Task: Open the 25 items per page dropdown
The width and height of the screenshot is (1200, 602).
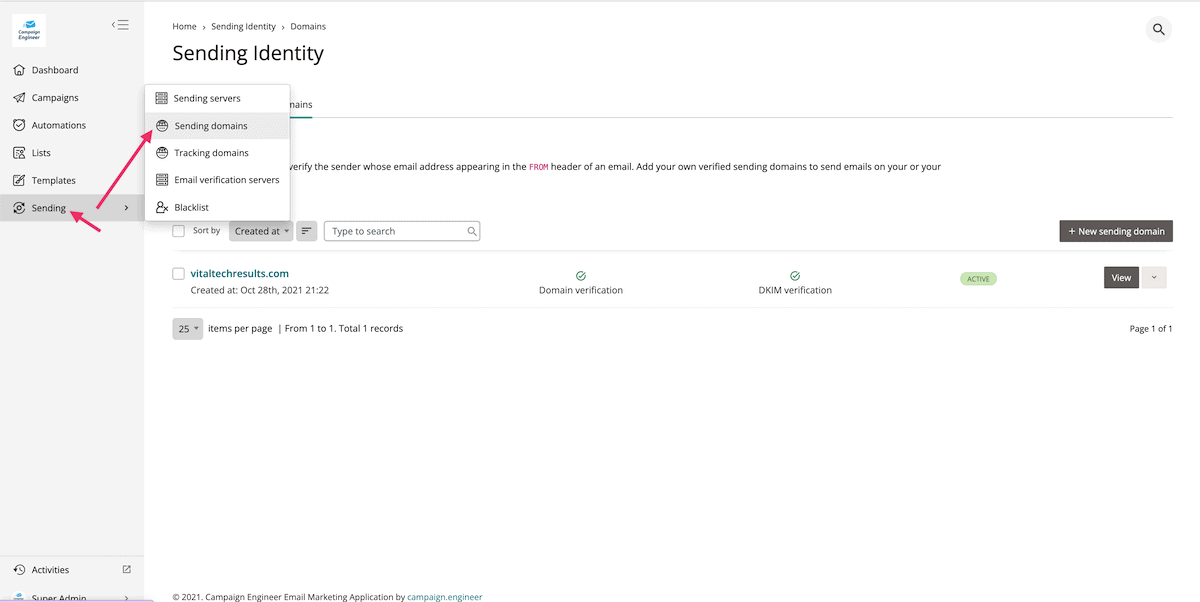Action: 188,328
